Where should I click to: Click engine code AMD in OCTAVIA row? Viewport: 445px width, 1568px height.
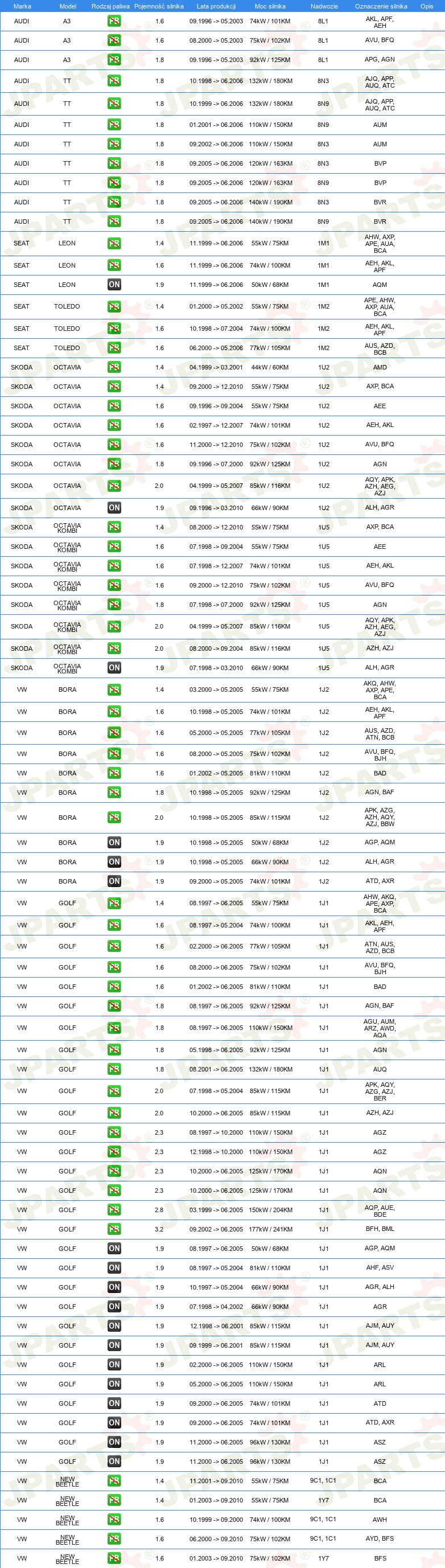click(380, 368)
